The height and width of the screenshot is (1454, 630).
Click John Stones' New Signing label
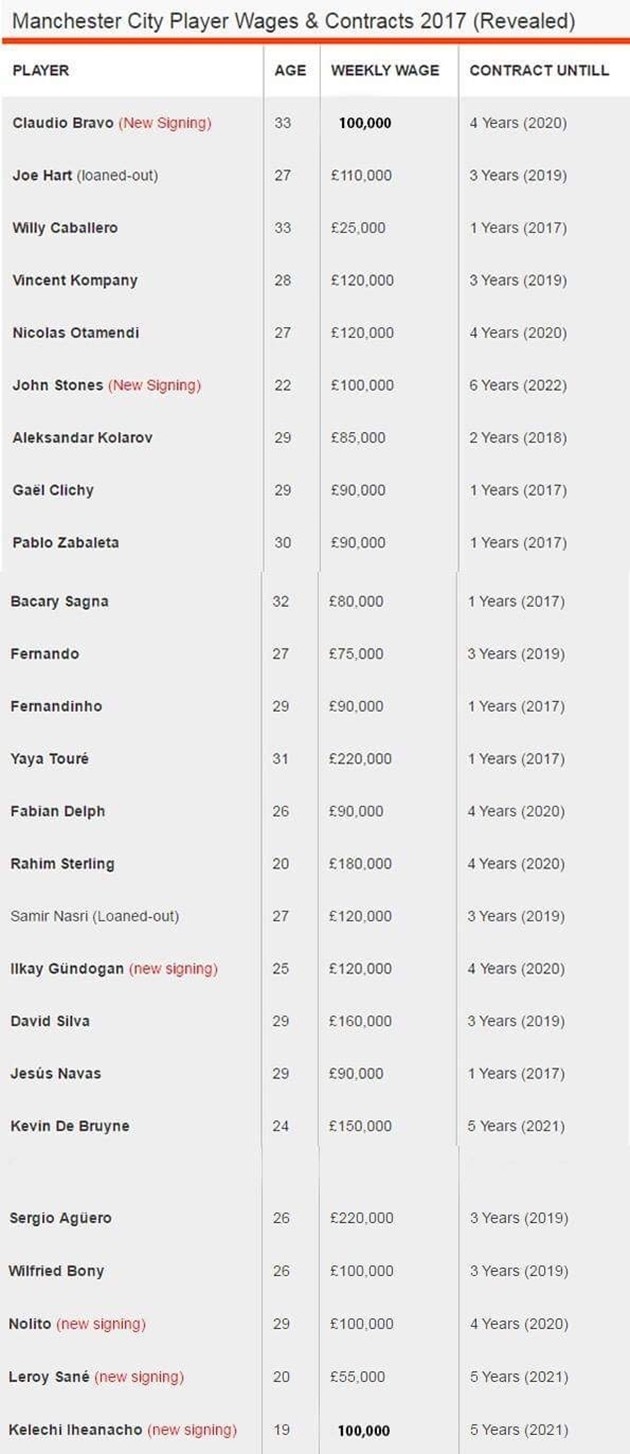(x=154, y=385)
